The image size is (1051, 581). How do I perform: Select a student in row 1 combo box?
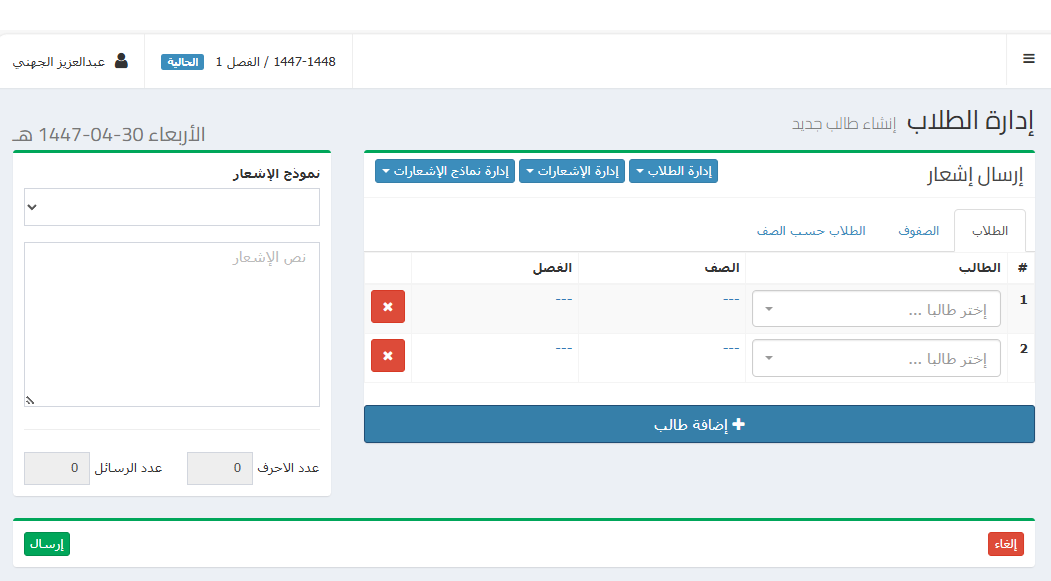[x=875, y=309]
